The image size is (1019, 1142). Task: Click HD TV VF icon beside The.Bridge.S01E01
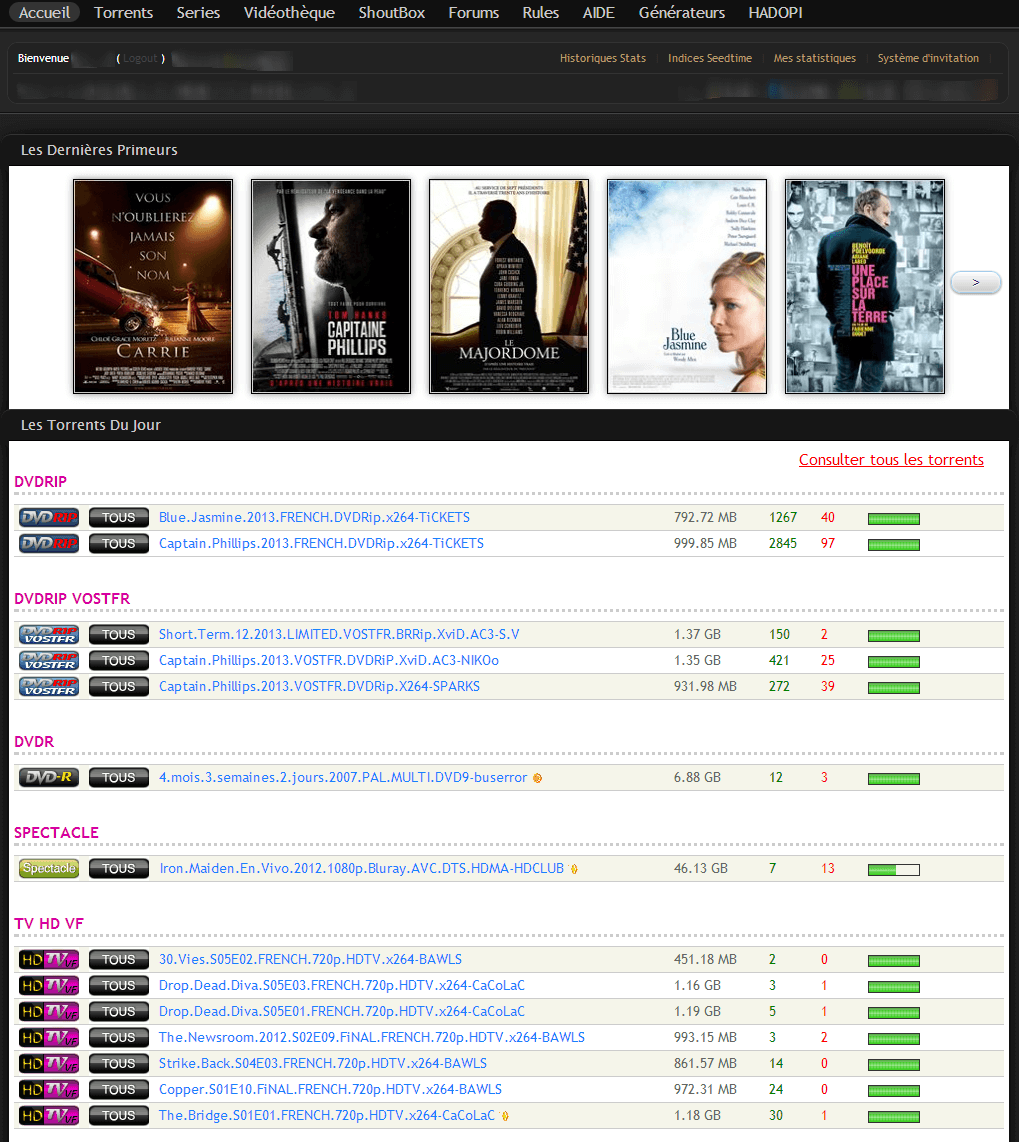tap(49, 1116)
